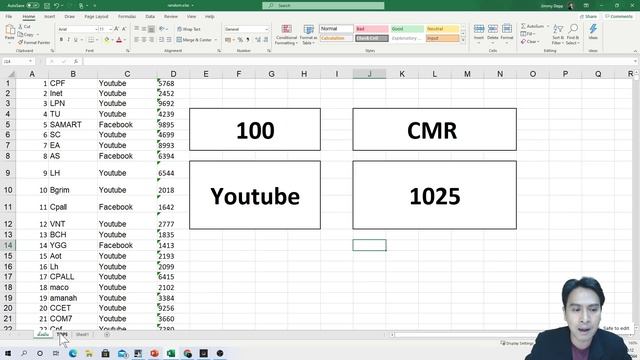Toggle Bold formatting
Screen dimensions: 640x360
tap(61, 40)
